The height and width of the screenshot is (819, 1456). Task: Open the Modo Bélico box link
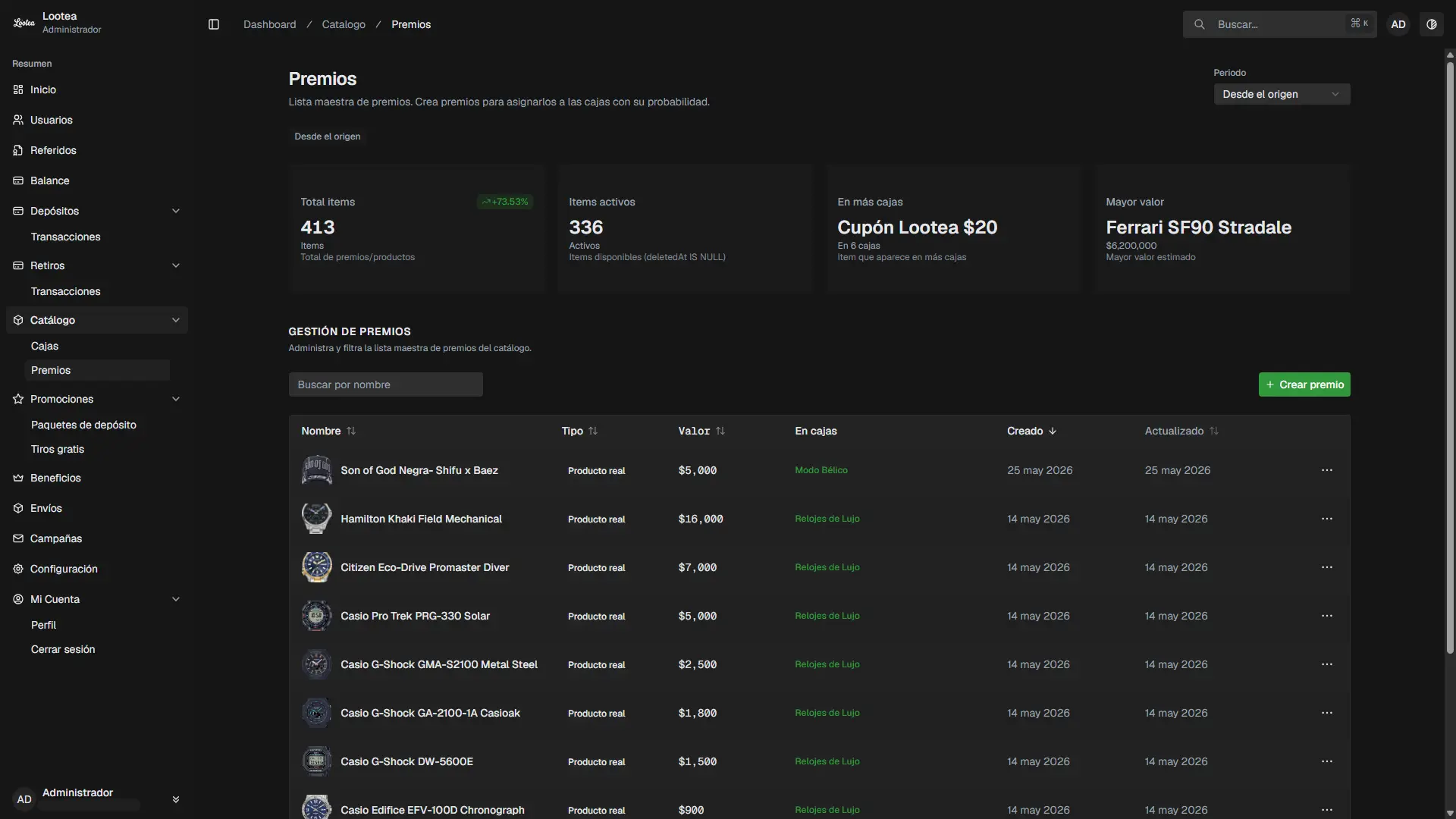821,470
